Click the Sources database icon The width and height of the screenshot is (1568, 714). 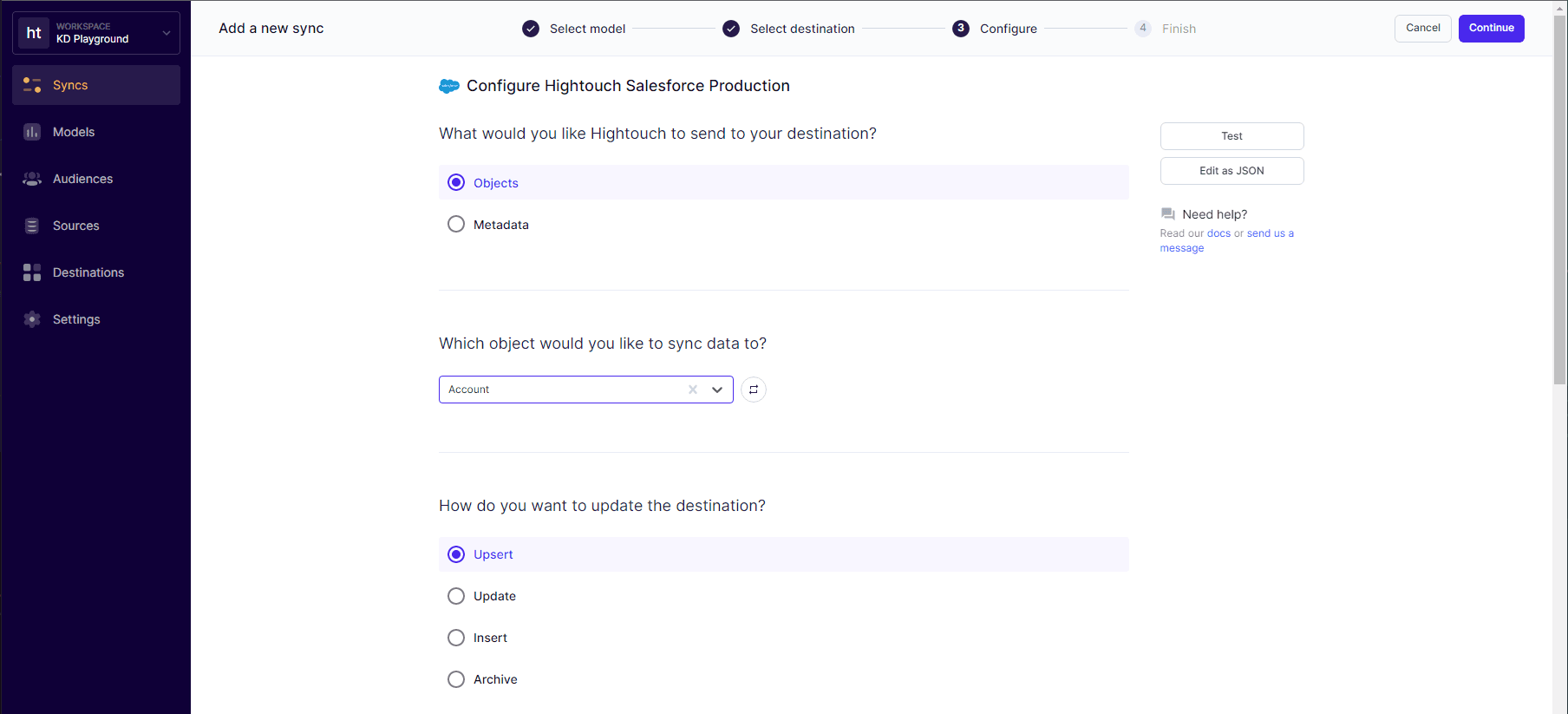pyautogui.click(x=32, y=226)
